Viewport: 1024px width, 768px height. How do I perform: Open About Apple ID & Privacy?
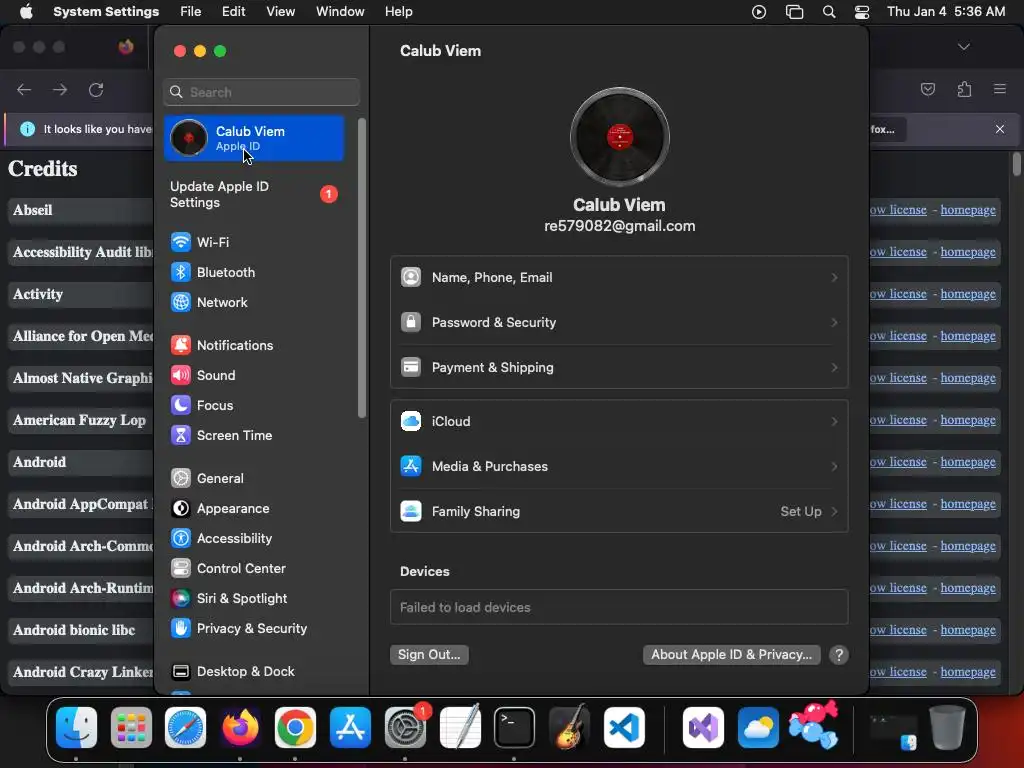731,655
